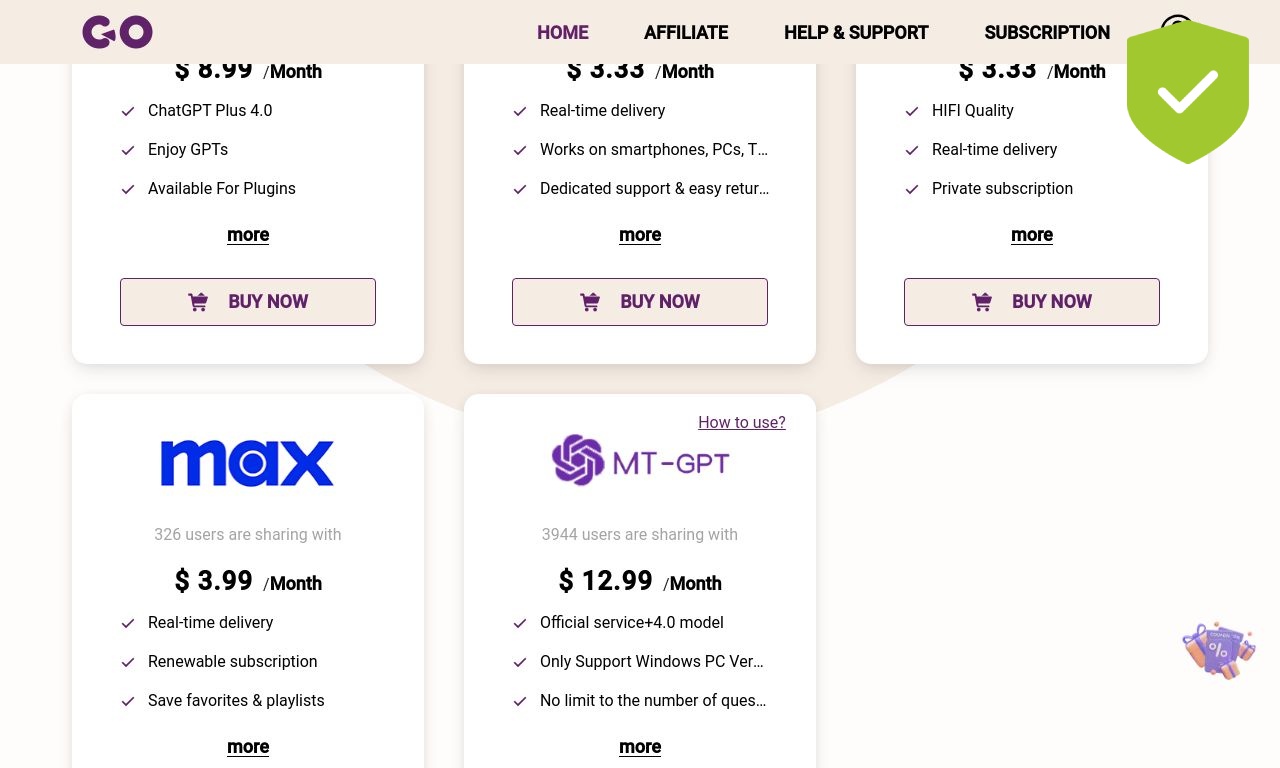
Task: Click cart icon in HIFI Quality card button
Action: click(x=982, y=302)
